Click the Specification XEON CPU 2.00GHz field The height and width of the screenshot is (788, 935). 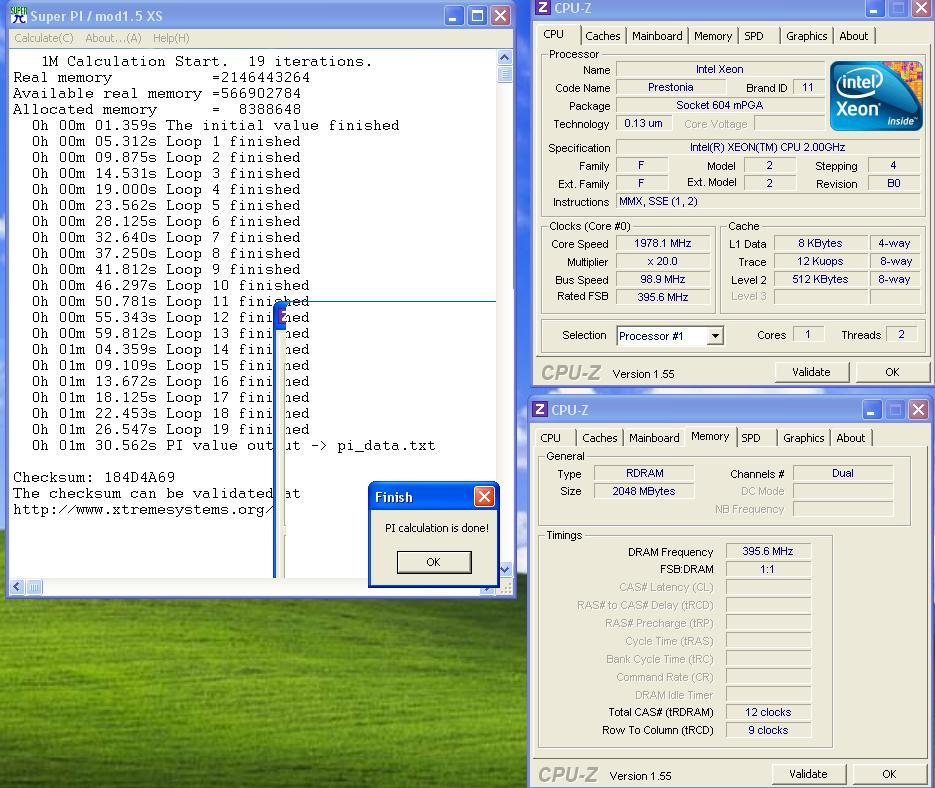click(x=768, y=147)
